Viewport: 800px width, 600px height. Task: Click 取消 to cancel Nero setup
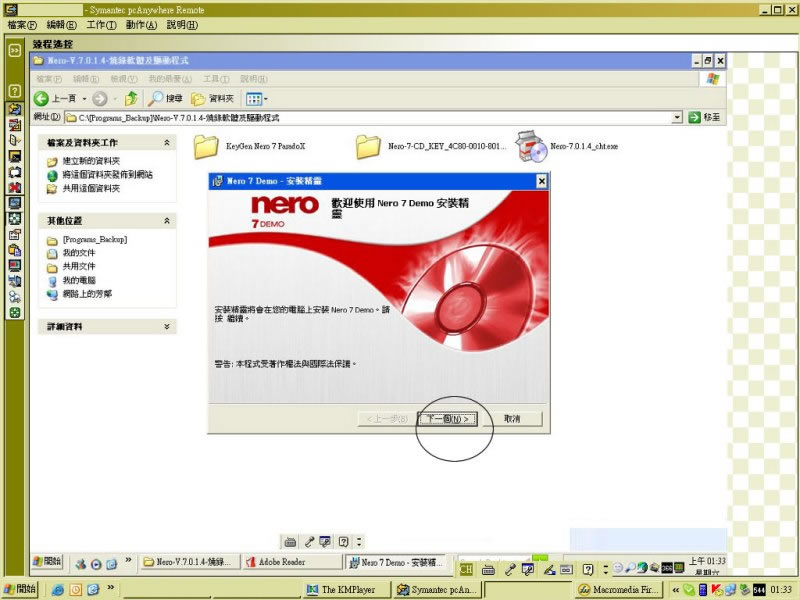pyautogui.click(x=512, y=419)
